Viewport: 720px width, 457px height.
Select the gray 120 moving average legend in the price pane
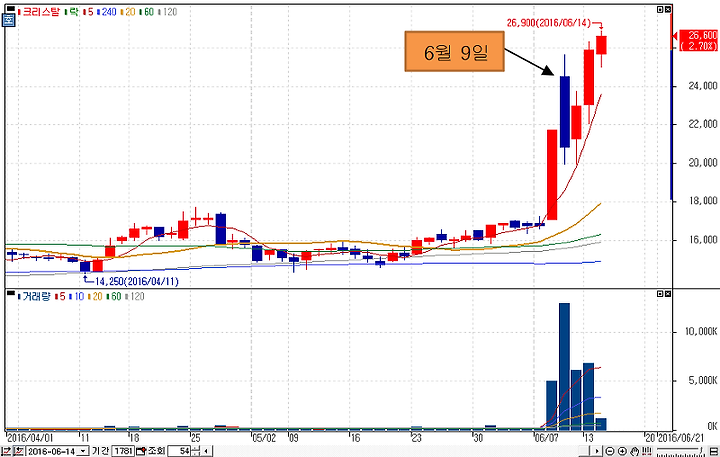168,11
